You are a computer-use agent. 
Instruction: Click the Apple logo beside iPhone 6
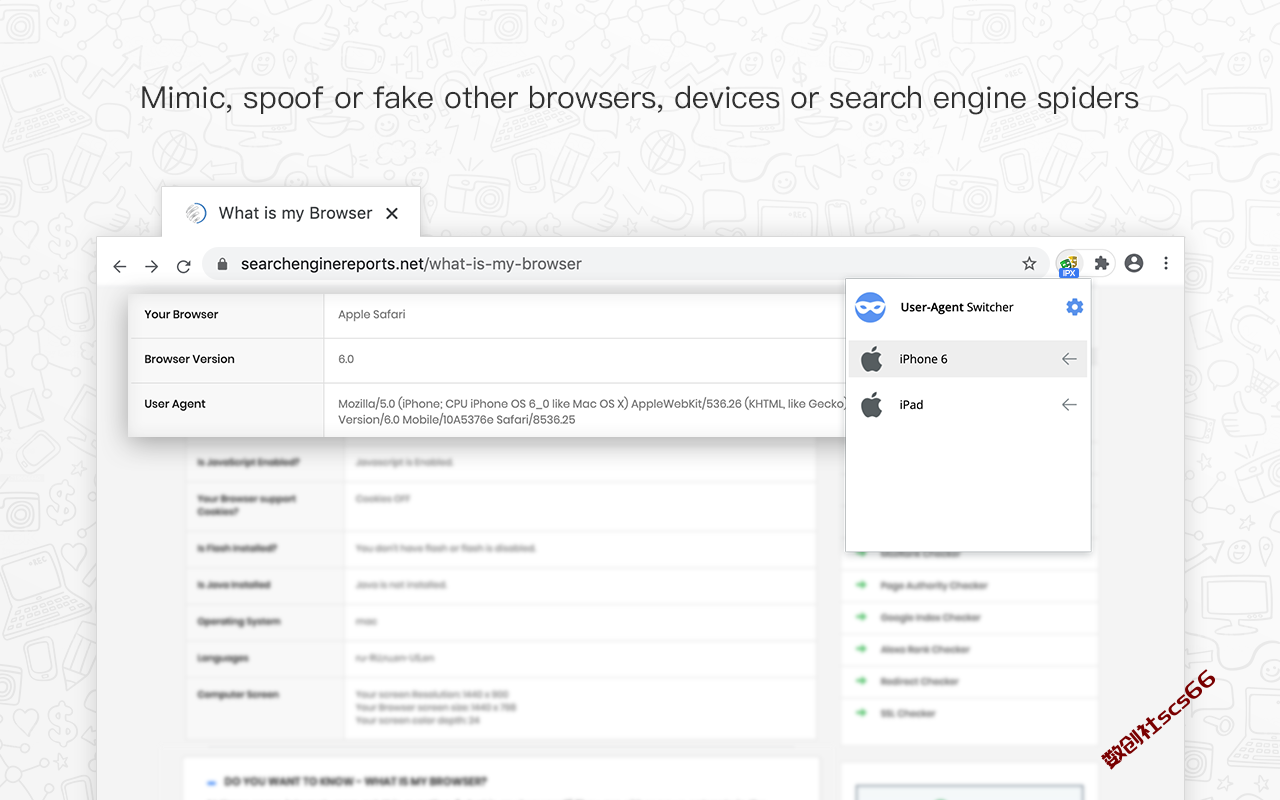[x=872, y=359]
